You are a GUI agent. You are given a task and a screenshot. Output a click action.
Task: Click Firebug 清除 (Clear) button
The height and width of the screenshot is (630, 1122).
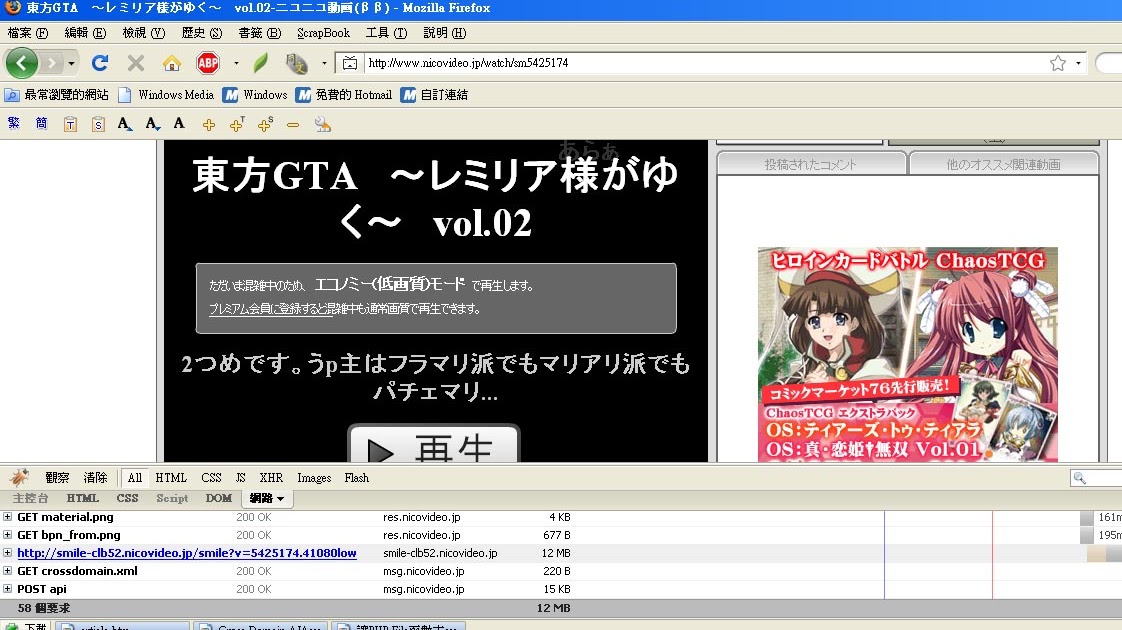(x=95, y=478)
